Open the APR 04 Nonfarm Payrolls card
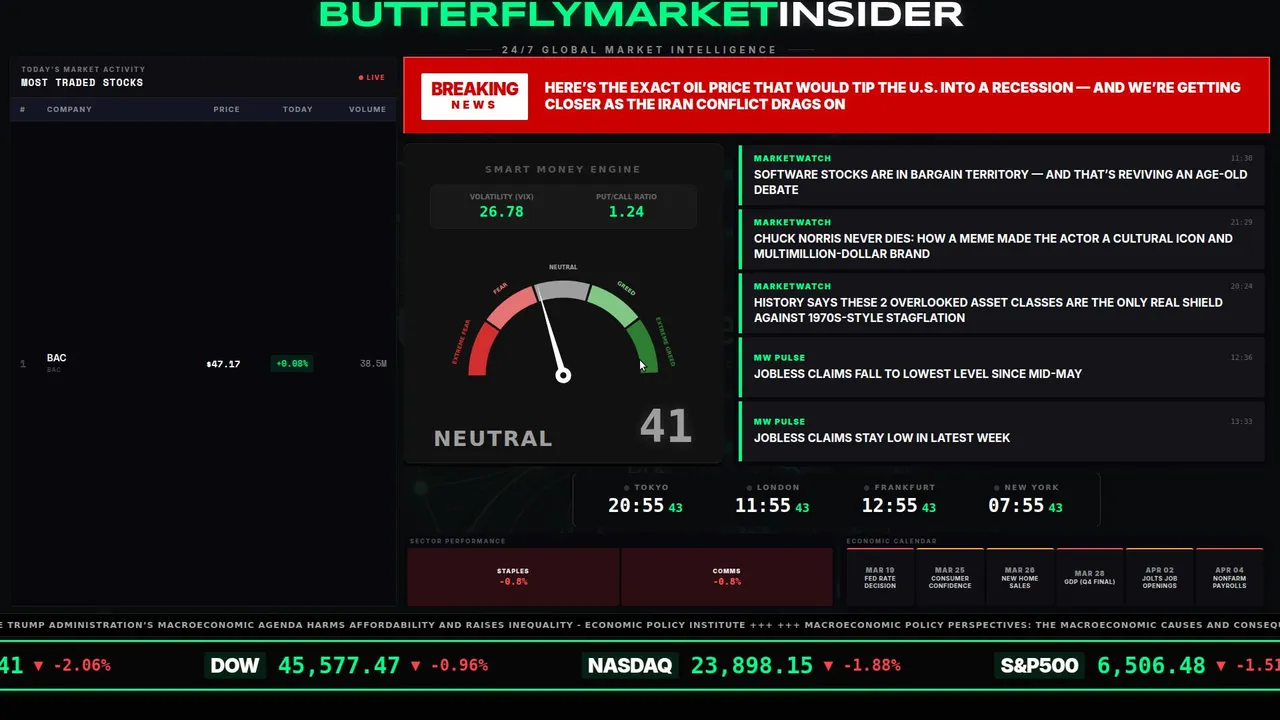Image resolution: width=1280 pixels, height=720 pixels. (x=1230, y=577)
